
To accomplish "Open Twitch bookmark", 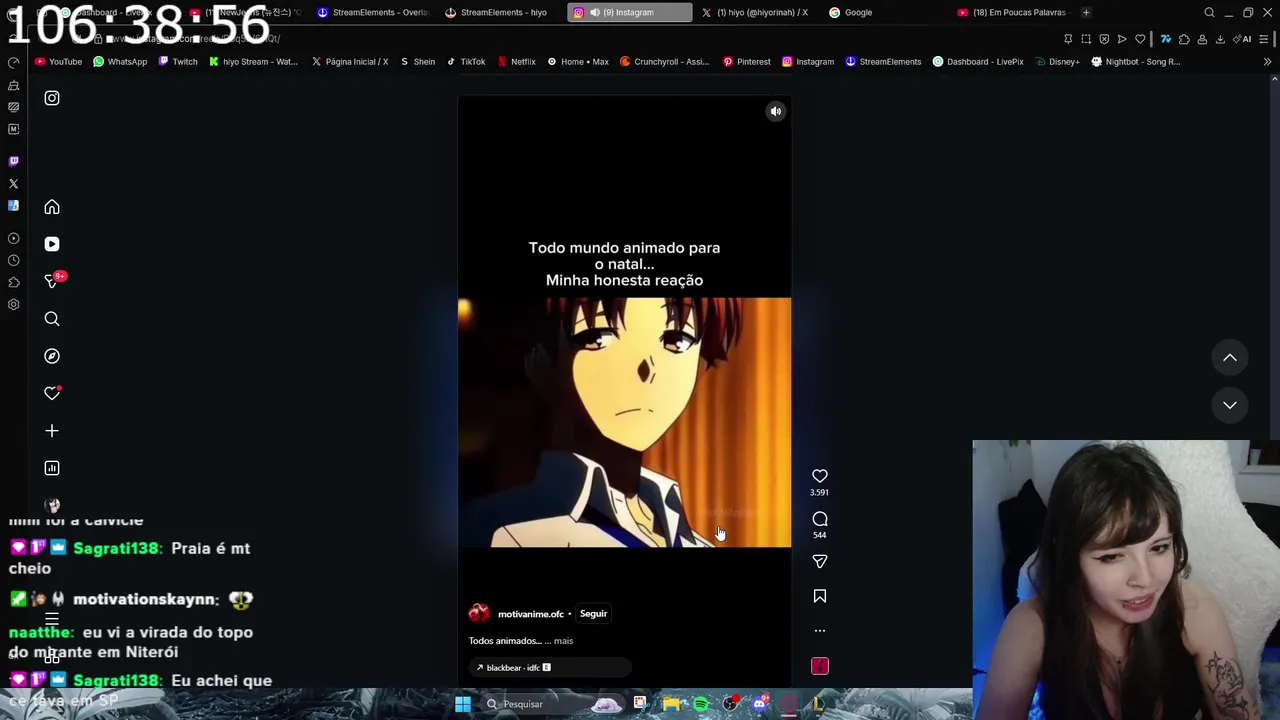I will tap(178, 61).
